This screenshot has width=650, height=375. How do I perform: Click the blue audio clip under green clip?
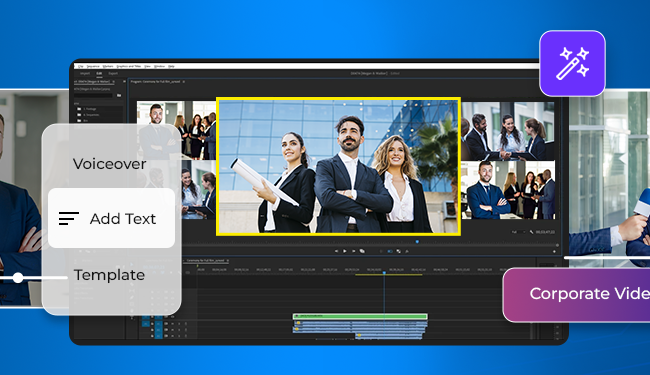point(360,324)
